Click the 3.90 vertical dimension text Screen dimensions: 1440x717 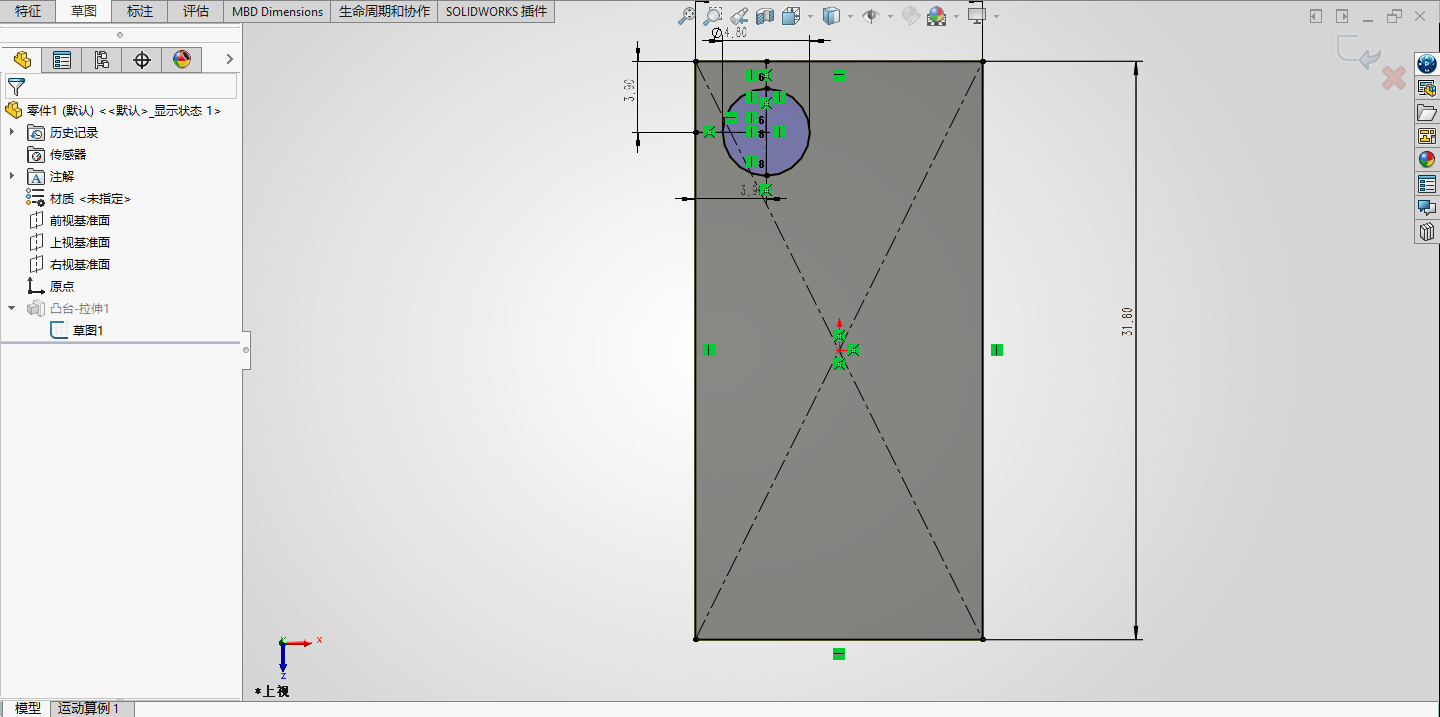[x=630, y=91]
